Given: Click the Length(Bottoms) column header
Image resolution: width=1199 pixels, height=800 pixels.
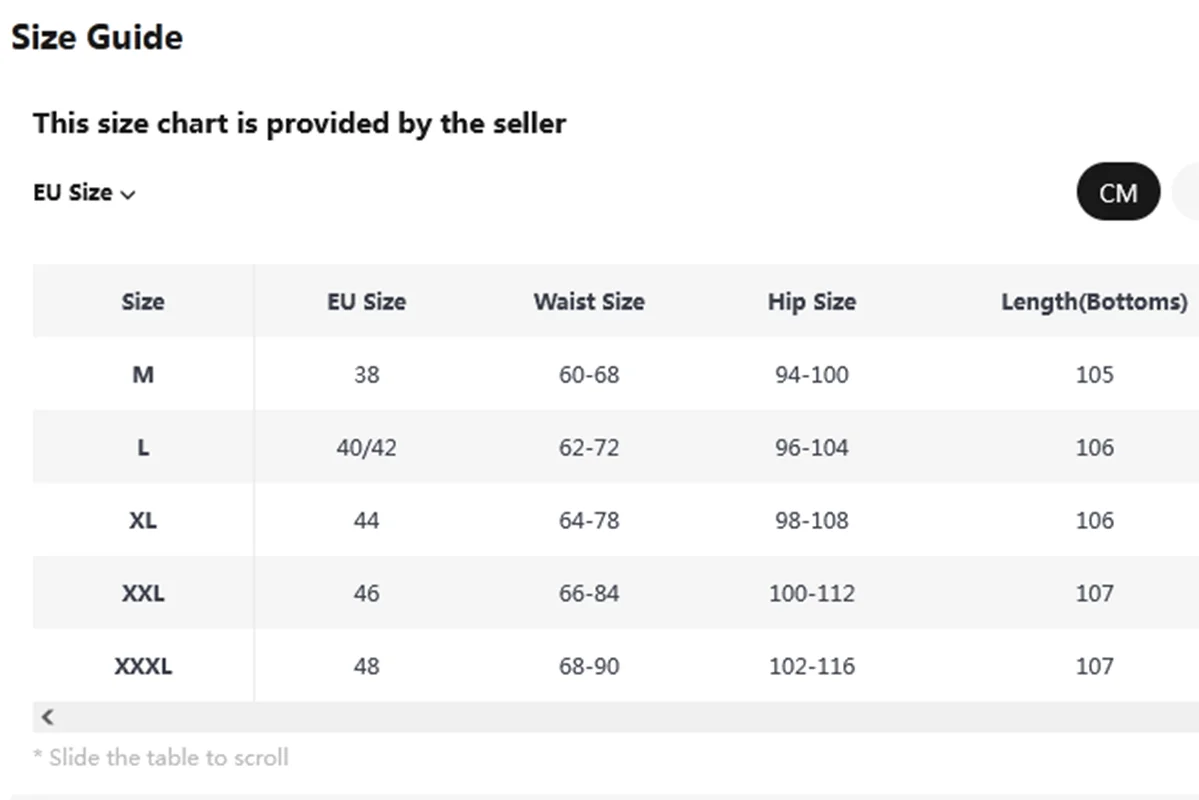Looking at the screenshot, I should point(1094,301).
